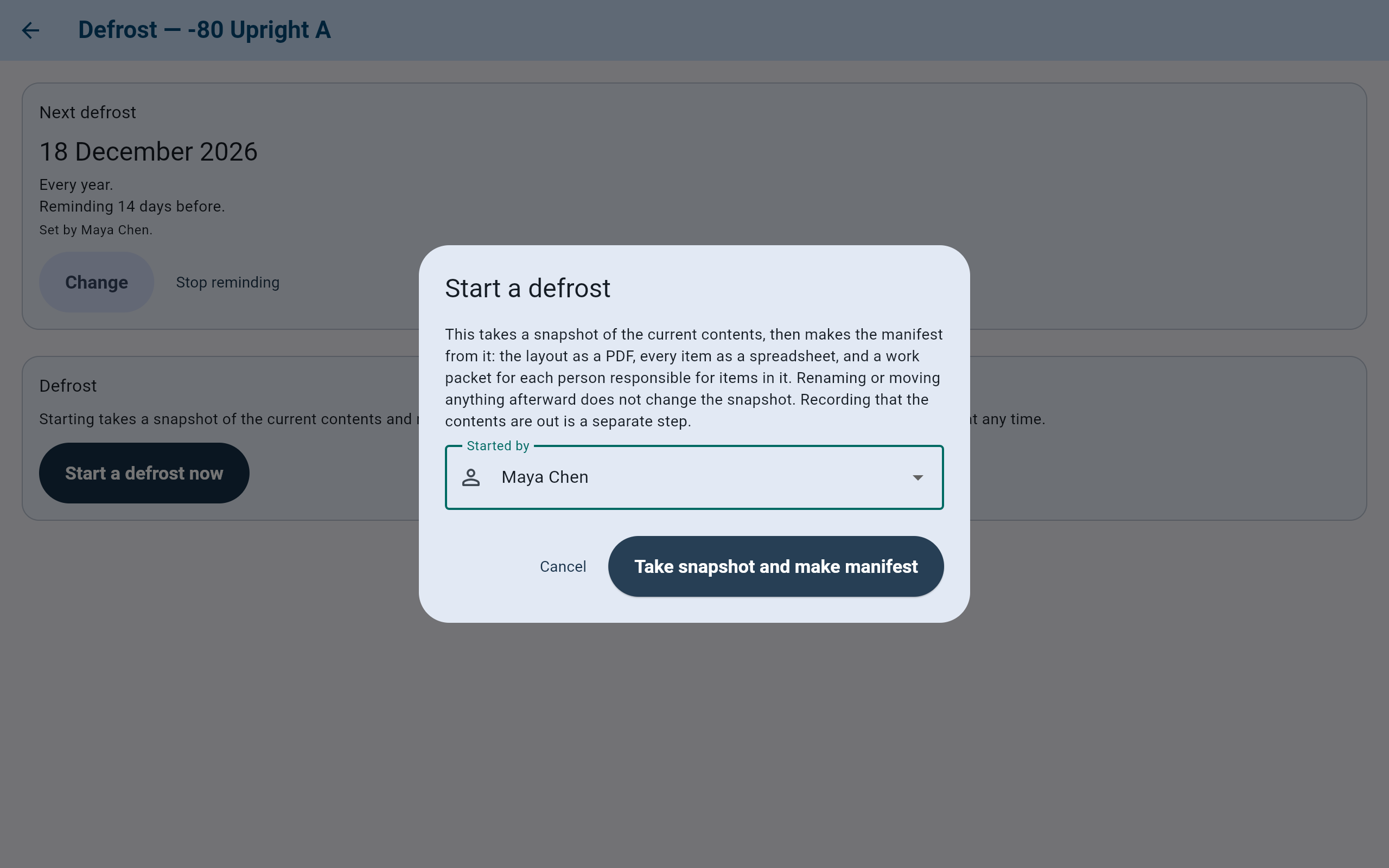This screenshot has width=1389, height=868.
Task: Click the dialog's snapshot description paragraph
Action: 694,378
